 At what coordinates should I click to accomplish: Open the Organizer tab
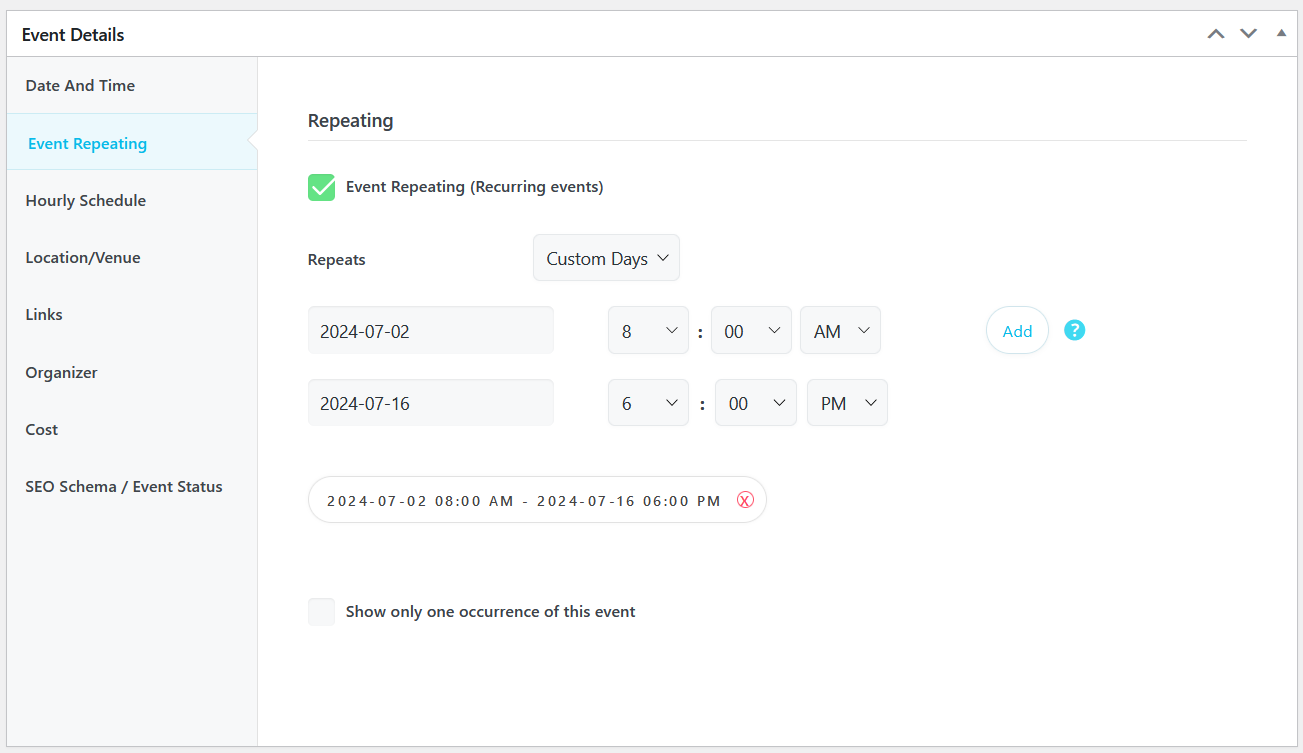[132, 372]
